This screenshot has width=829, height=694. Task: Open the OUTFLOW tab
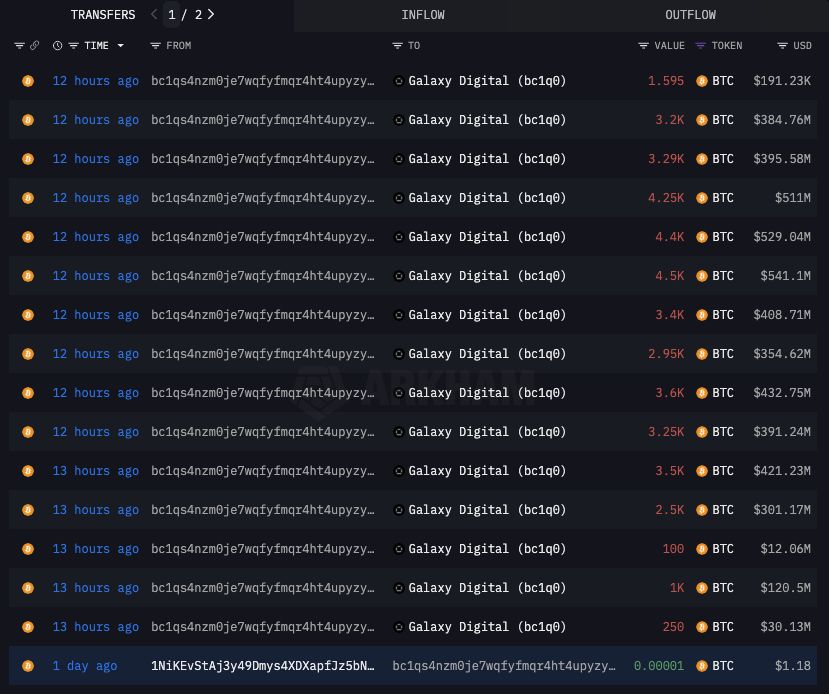[x=690, y=15]
